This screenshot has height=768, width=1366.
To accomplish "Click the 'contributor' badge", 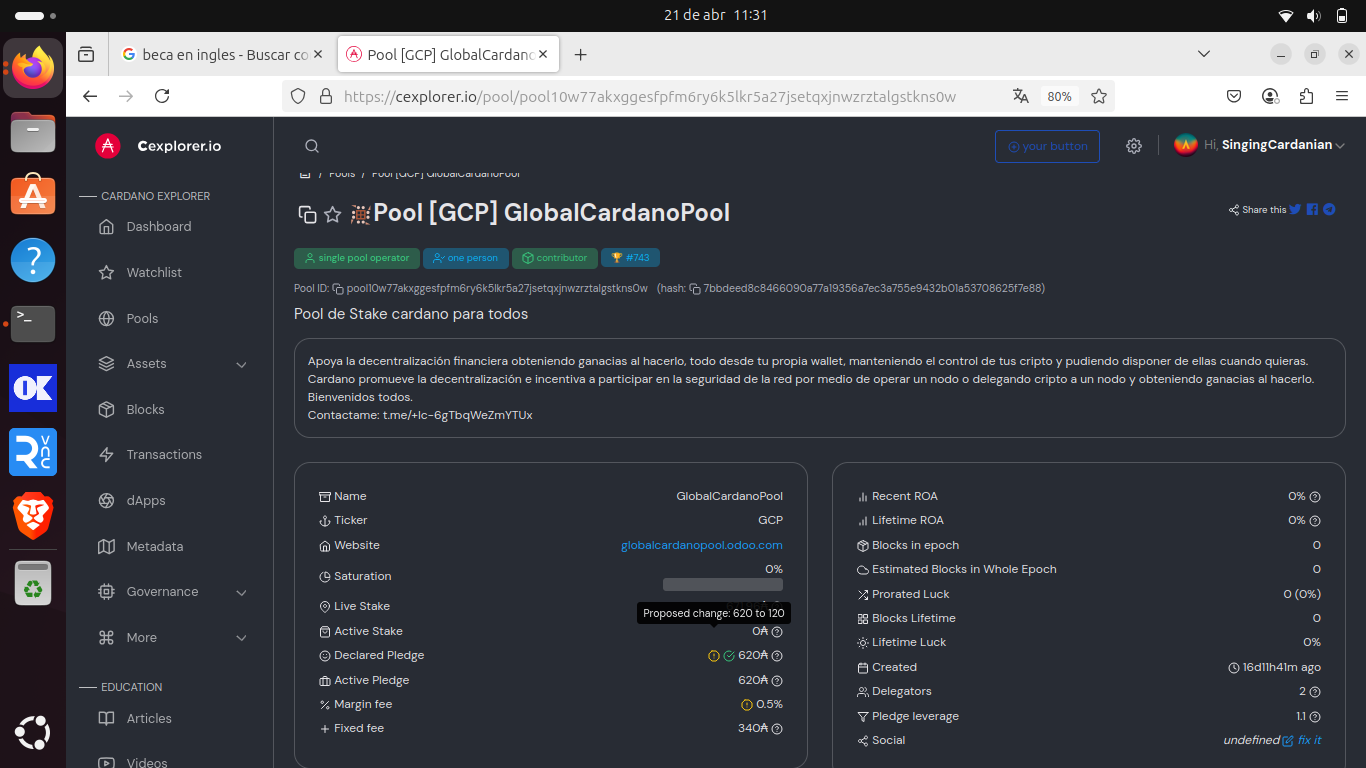I will point(555,258).
